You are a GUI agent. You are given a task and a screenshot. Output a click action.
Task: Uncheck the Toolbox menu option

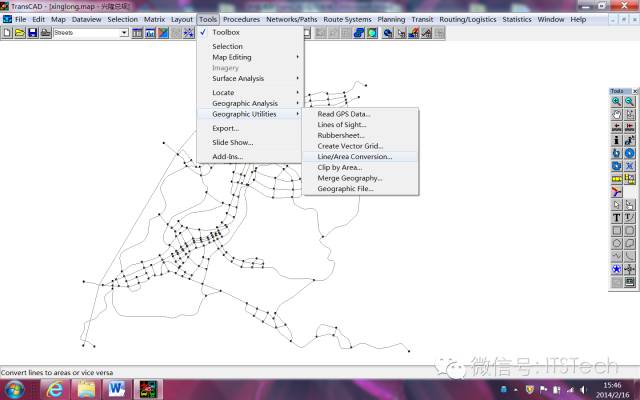pyautogui.click(x=225, y=32)
